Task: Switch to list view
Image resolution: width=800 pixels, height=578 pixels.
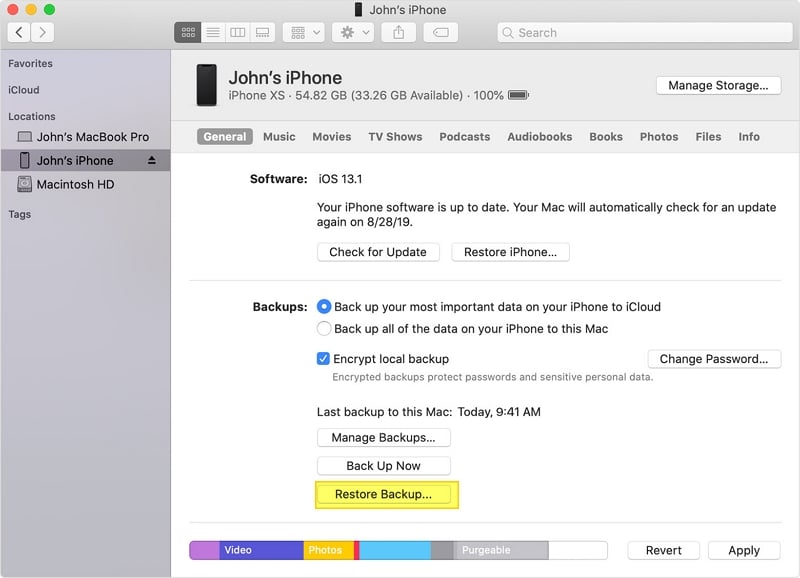Action: coord(213,31)
